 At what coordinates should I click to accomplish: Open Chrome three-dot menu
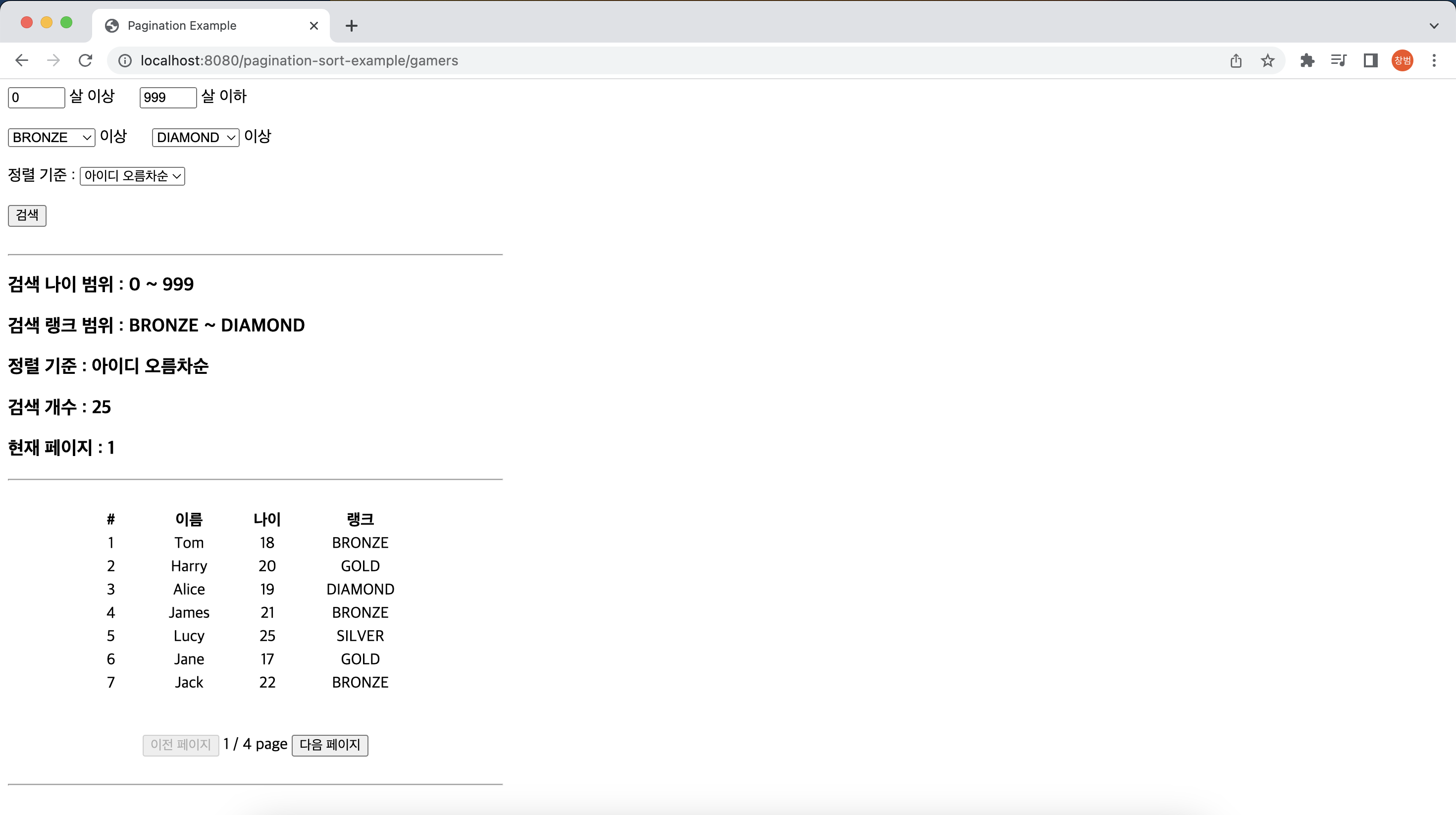(x=1434, y=60)
